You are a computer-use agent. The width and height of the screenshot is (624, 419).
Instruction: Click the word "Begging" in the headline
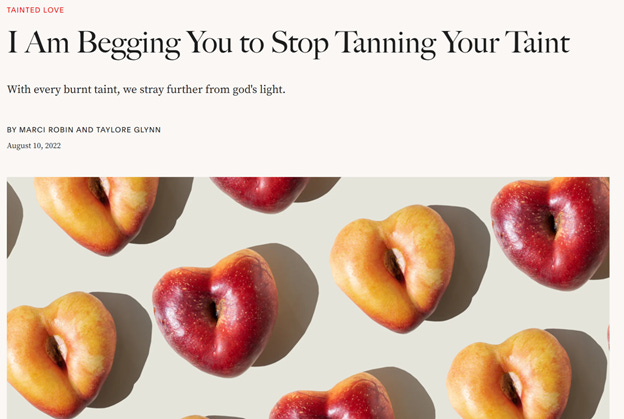(129, 45)
